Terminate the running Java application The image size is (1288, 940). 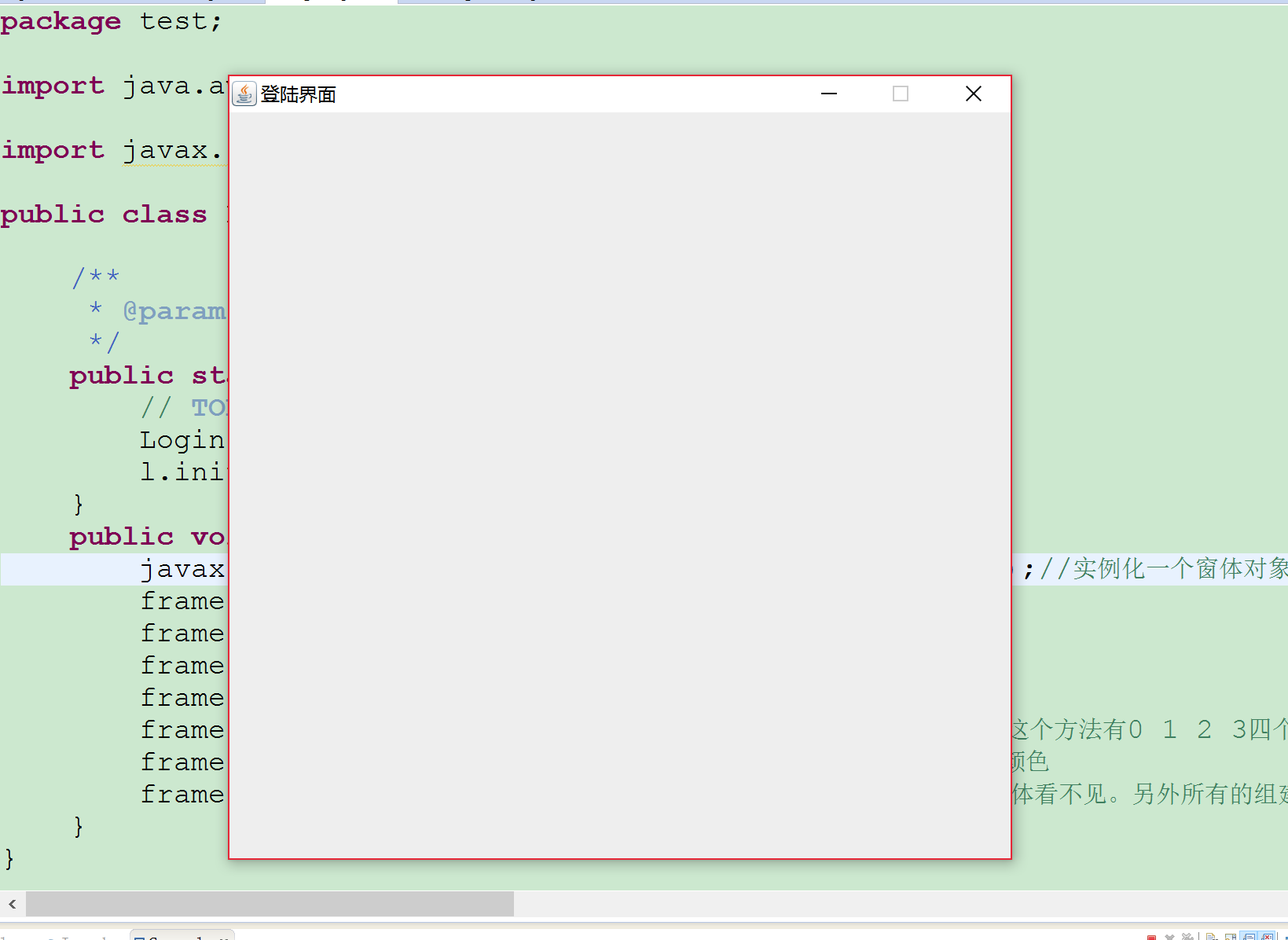pyautogui.click(x=1152, y=937)
